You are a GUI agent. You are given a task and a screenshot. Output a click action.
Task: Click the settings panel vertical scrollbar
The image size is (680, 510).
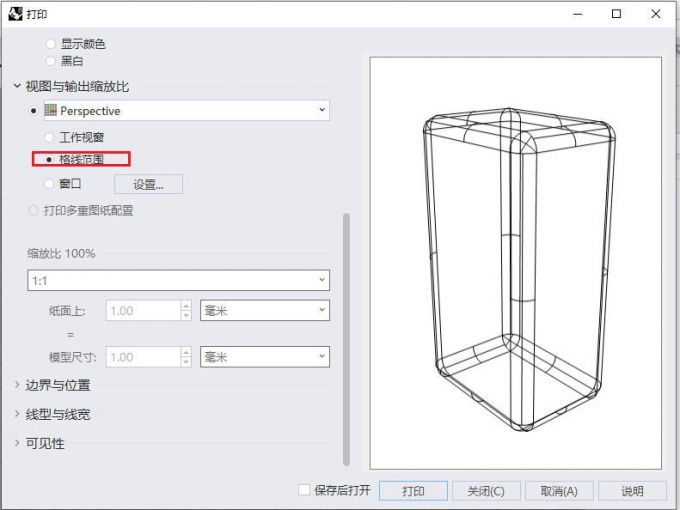click(346, 338)
